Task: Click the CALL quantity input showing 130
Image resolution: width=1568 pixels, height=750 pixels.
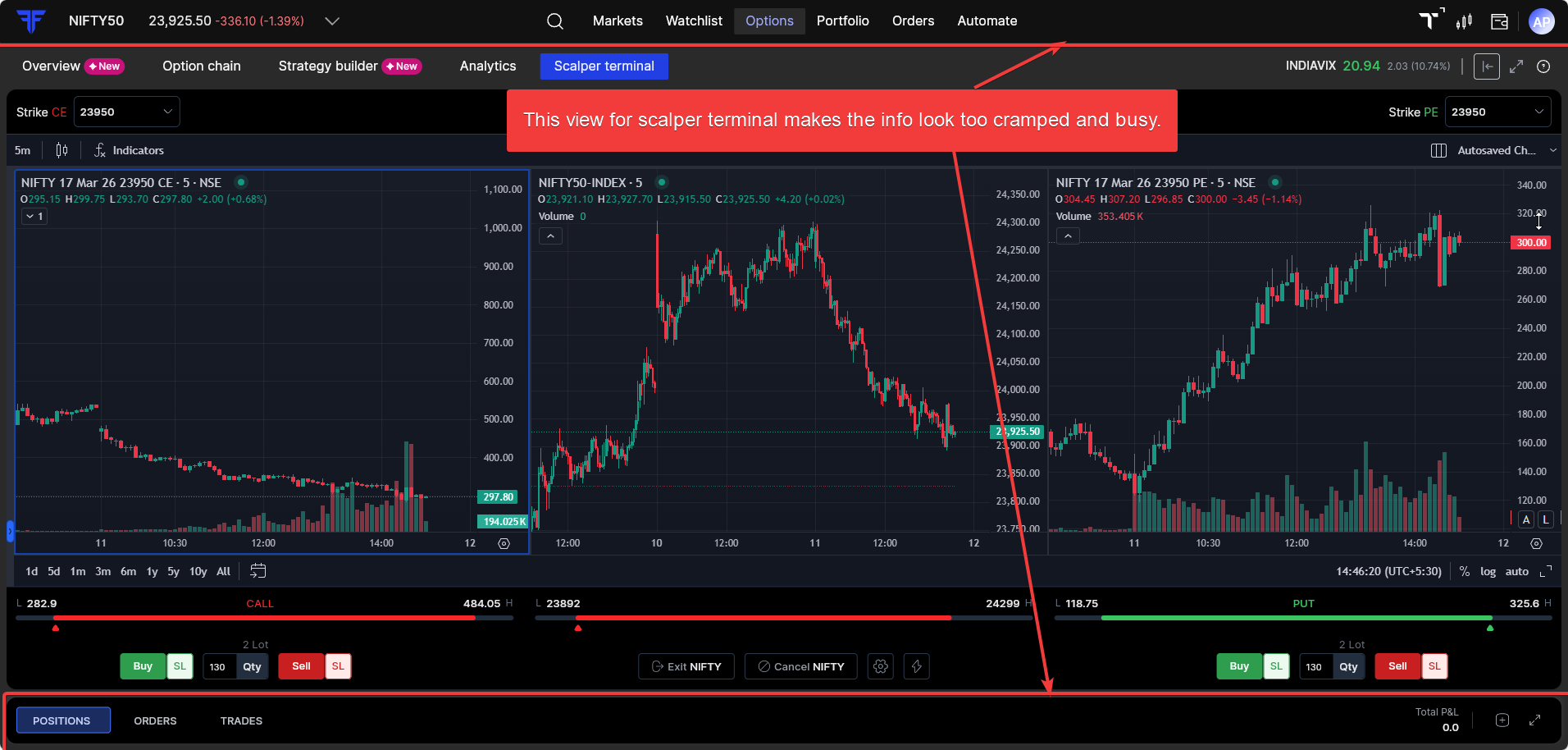Action: (218, 666)
